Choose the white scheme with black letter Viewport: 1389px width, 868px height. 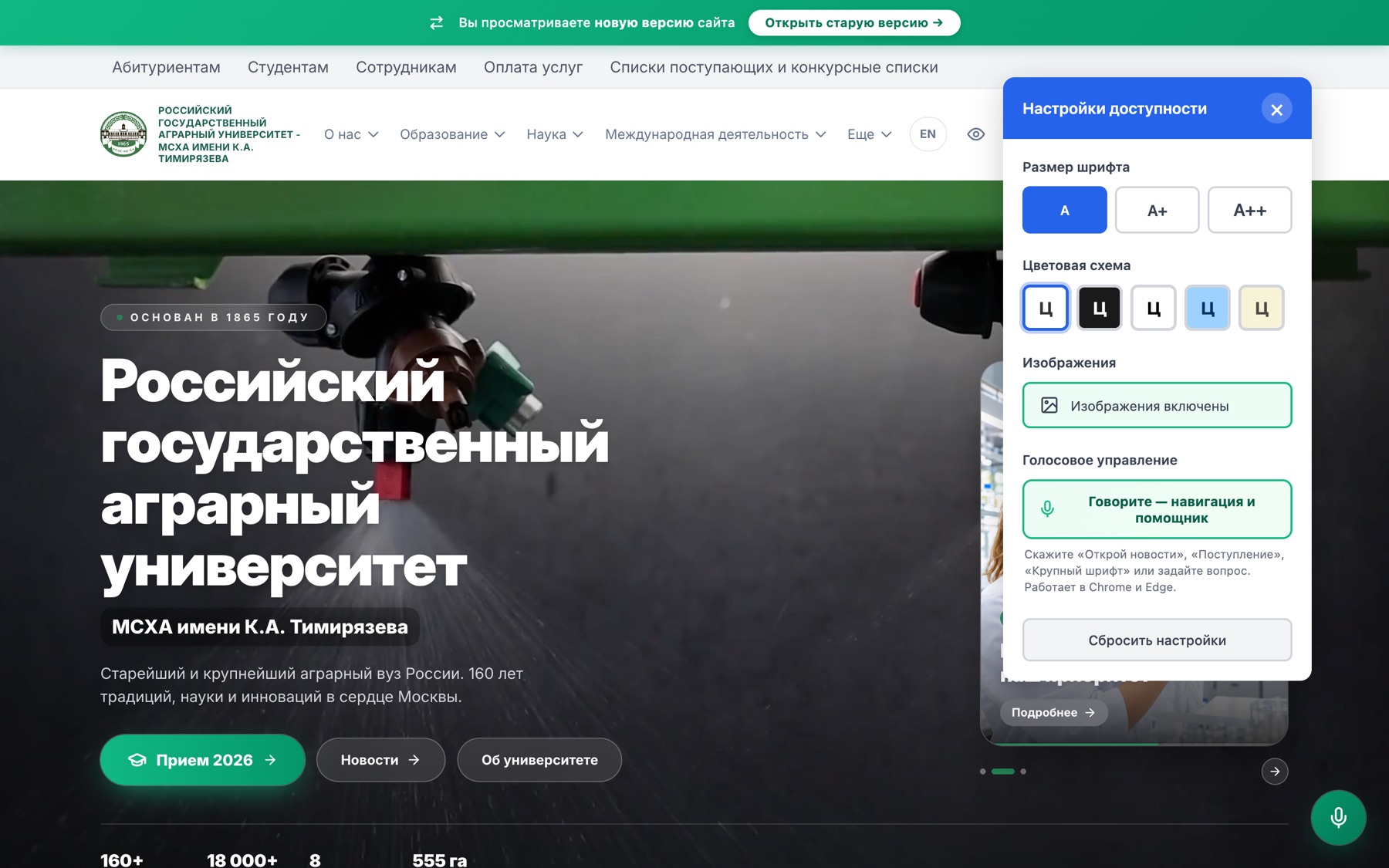(x=1154, y=308)
